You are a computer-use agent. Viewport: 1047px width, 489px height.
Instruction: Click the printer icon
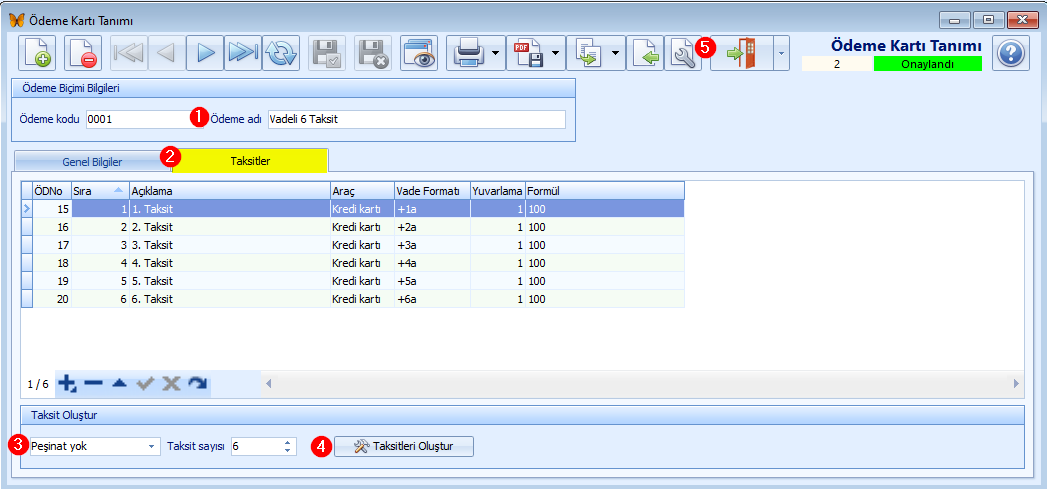point(468,53)
